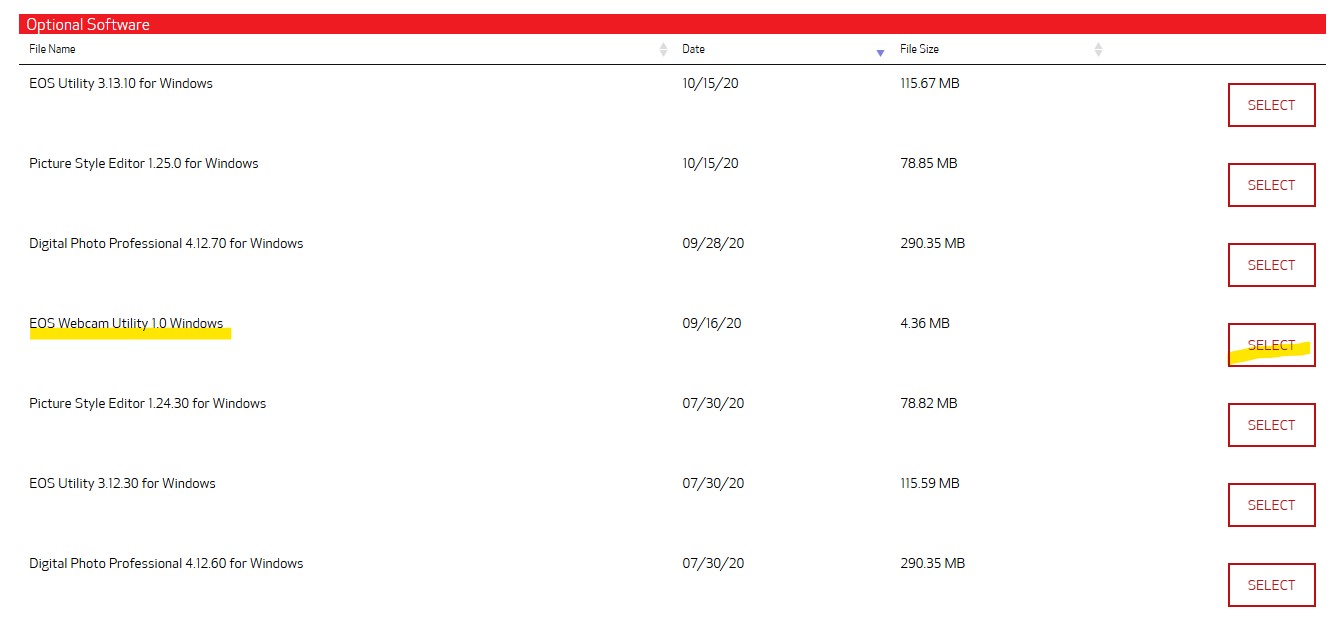The image size is (1339, 617).
Task: Click the EOS Webcam Utility 1.0 Windows name
Action: point(126,323)
